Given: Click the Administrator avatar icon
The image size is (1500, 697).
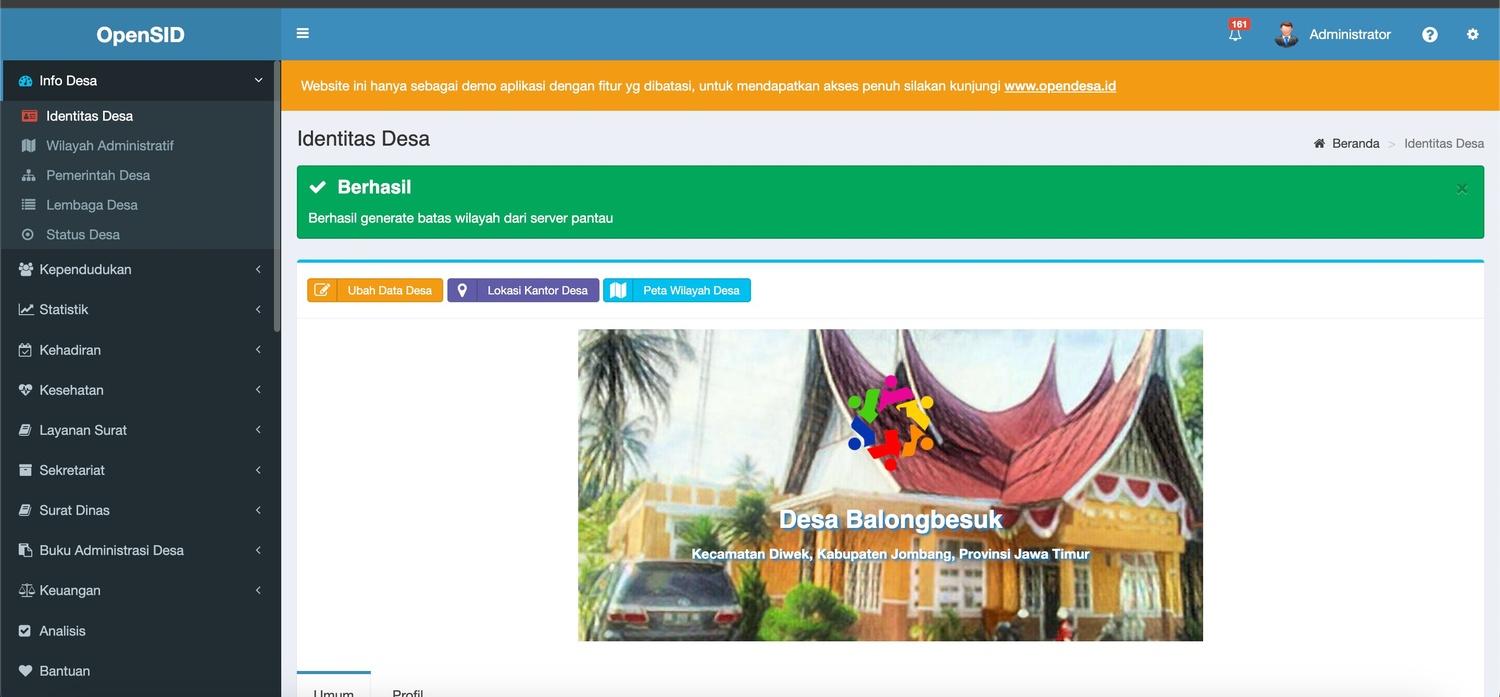Looking at the screenshot, I should (1286, 34).
